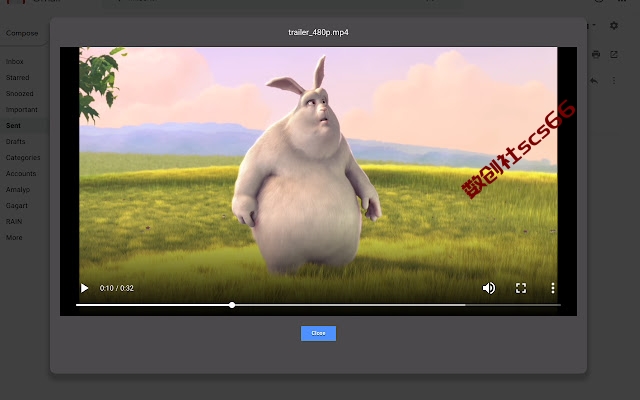
Task: Open the Starred folder
Action: pos(18,78)
